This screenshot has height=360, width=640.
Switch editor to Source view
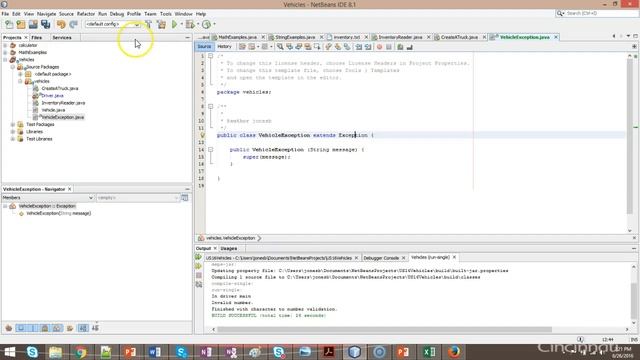(x=204, y=47)
